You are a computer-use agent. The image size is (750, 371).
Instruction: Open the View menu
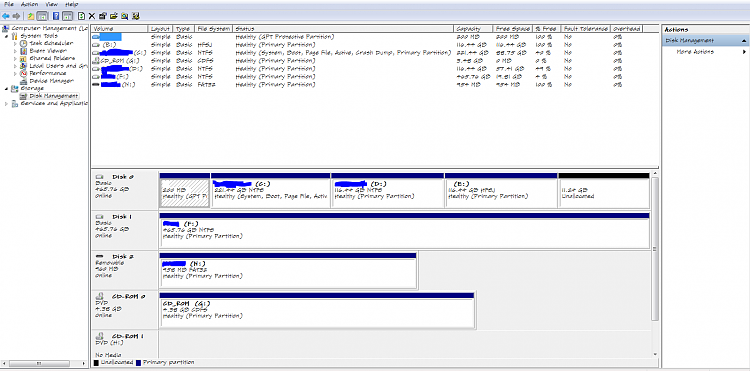click(52, 4)
